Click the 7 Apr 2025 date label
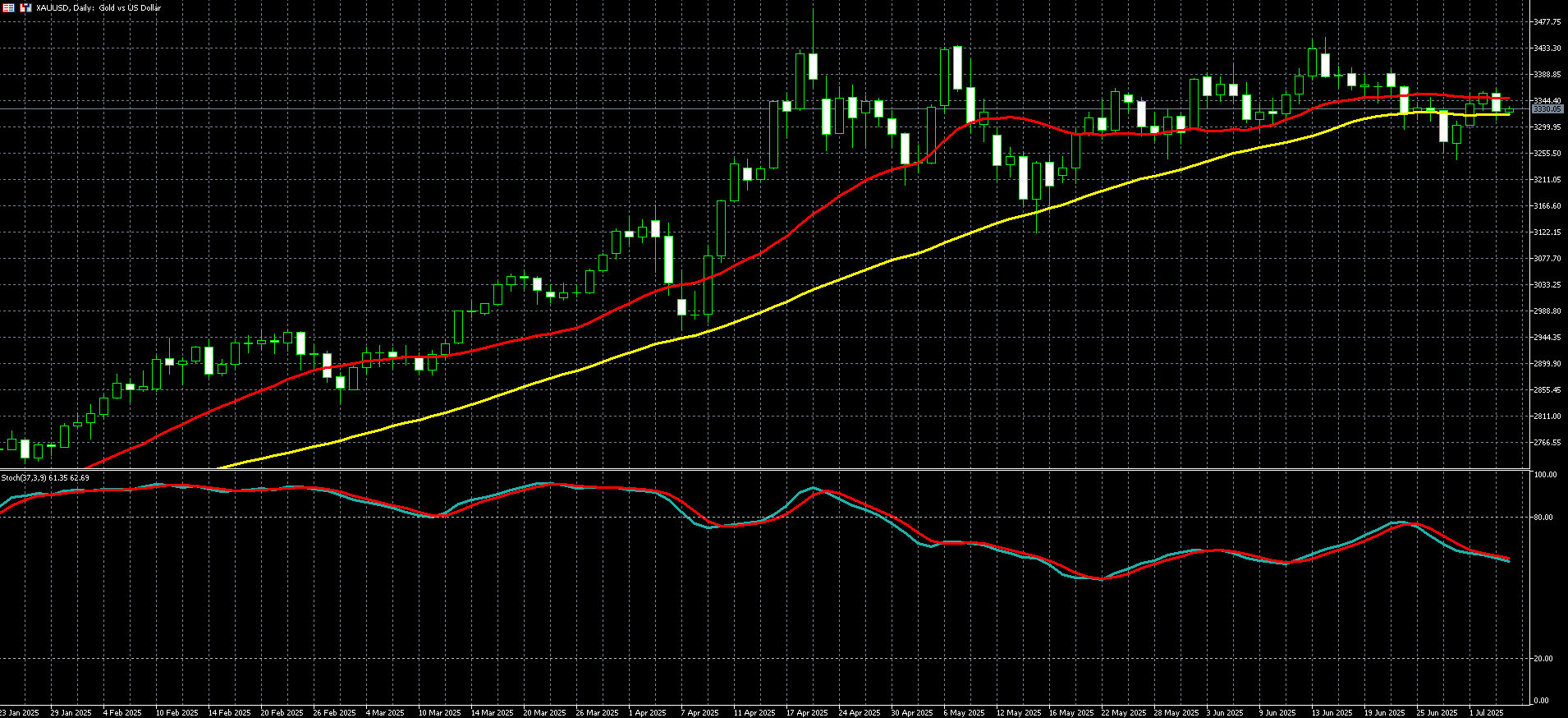This screenshot has width=1568, height=718. click(x=699, y=712)
